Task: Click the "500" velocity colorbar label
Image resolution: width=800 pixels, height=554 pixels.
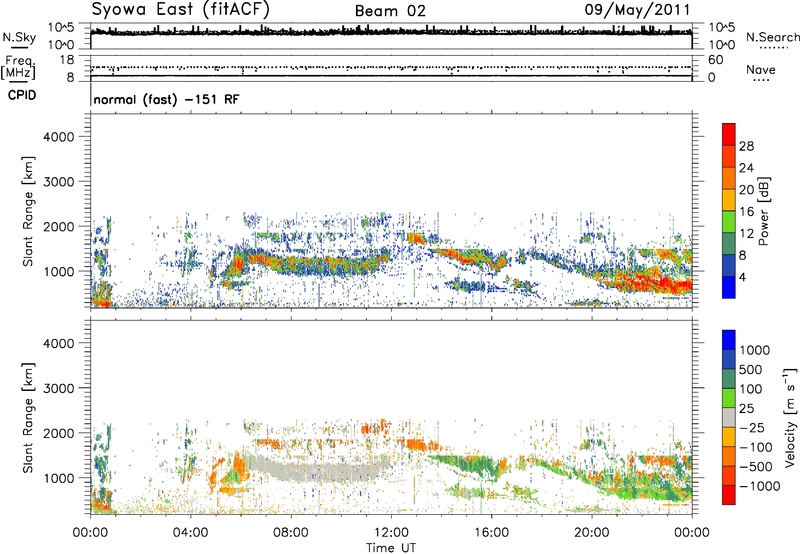Action: [x=751, y=369]
